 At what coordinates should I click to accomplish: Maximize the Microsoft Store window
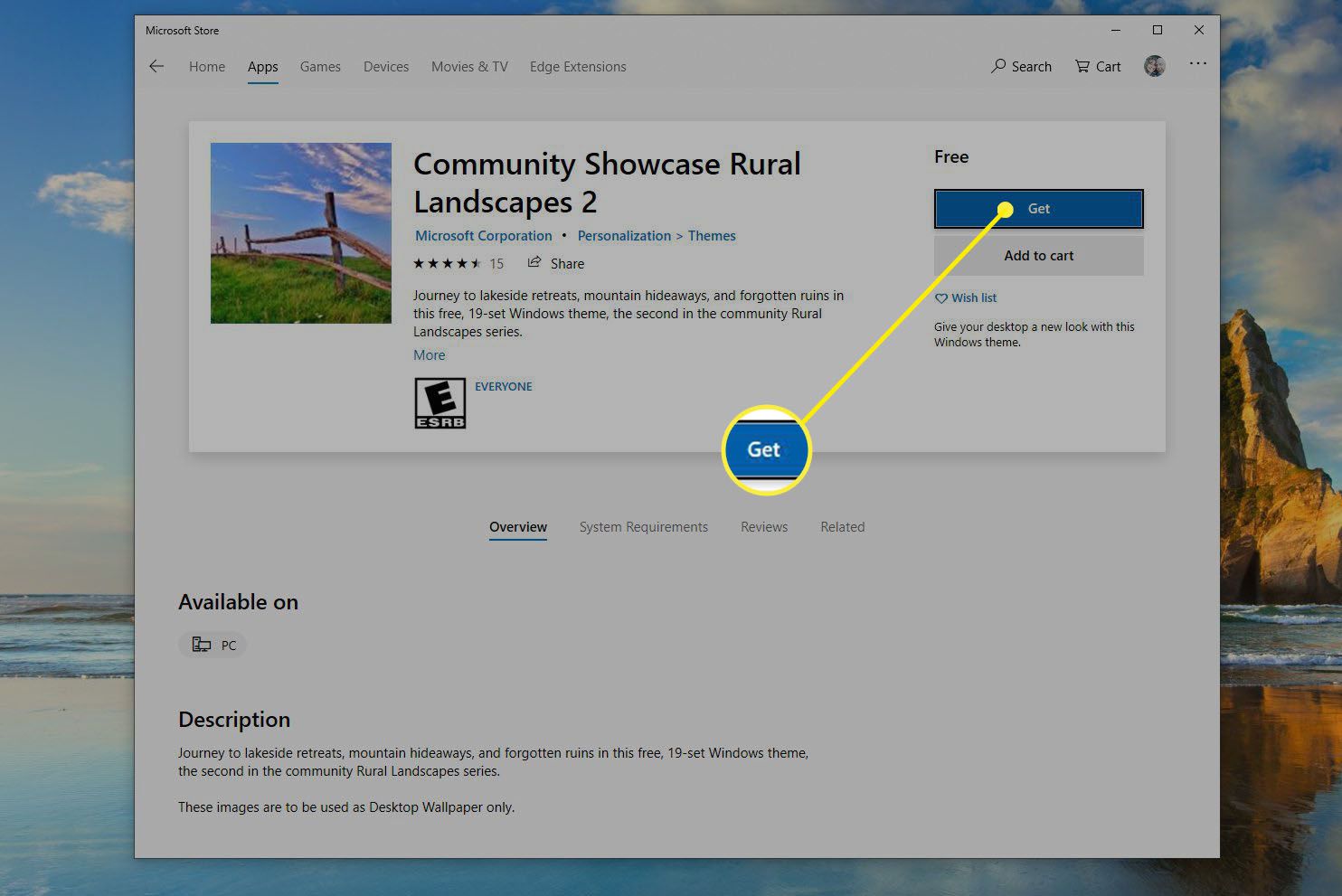1157,30
